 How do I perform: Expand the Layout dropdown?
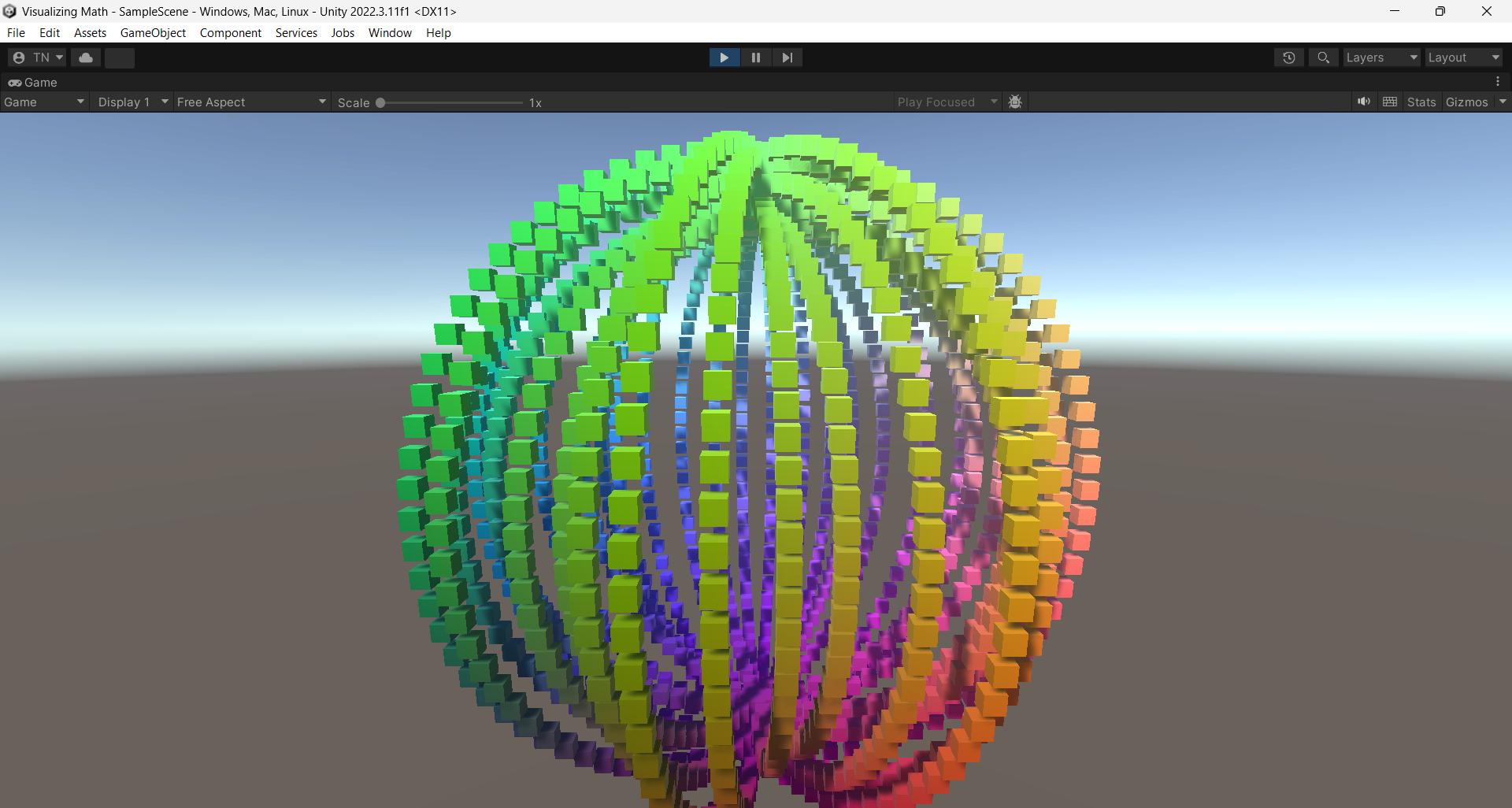pyautogui.click(x=1463, y=57)
